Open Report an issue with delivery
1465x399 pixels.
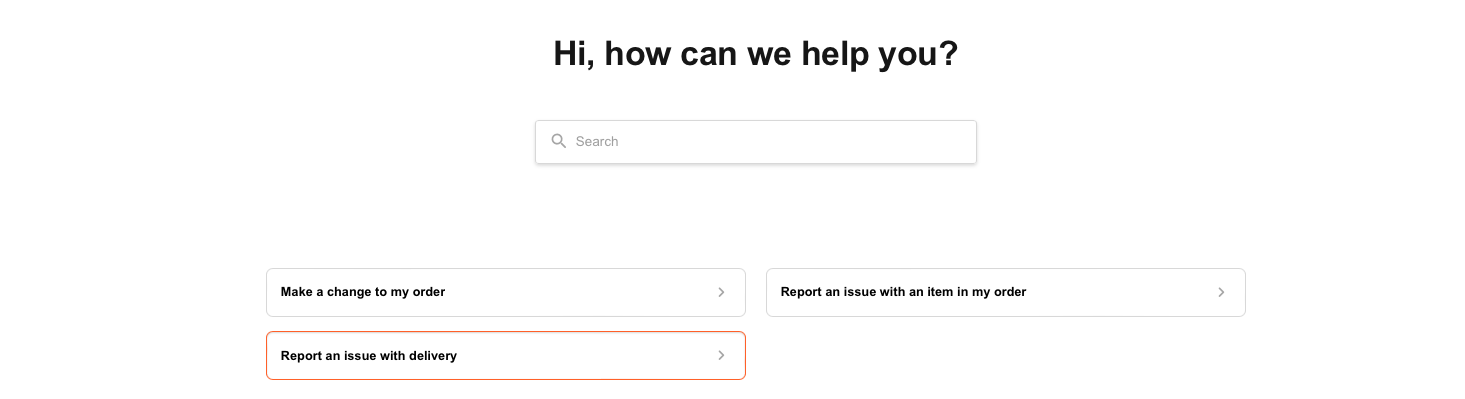click(506, 355)
